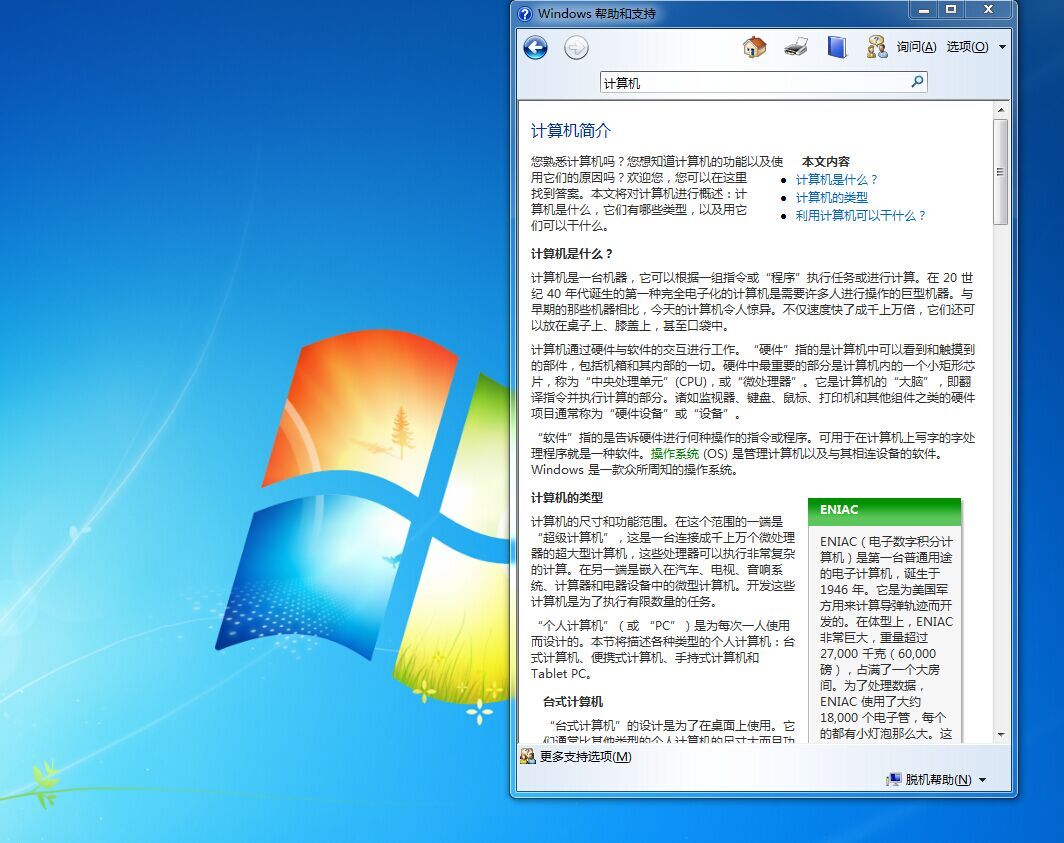Open the green 操作系统 definition link

point(674,453)
